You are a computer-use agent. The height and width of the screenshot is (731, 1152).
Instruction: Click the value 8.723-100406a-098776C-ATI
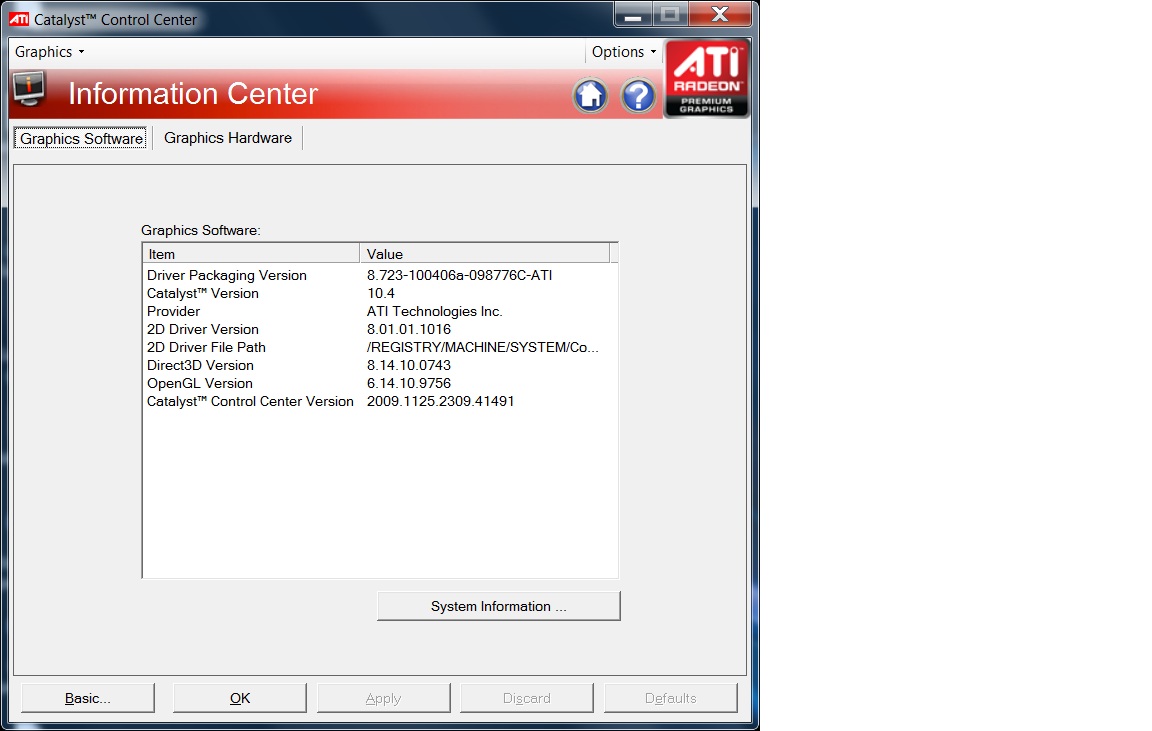tap(459, 276)
